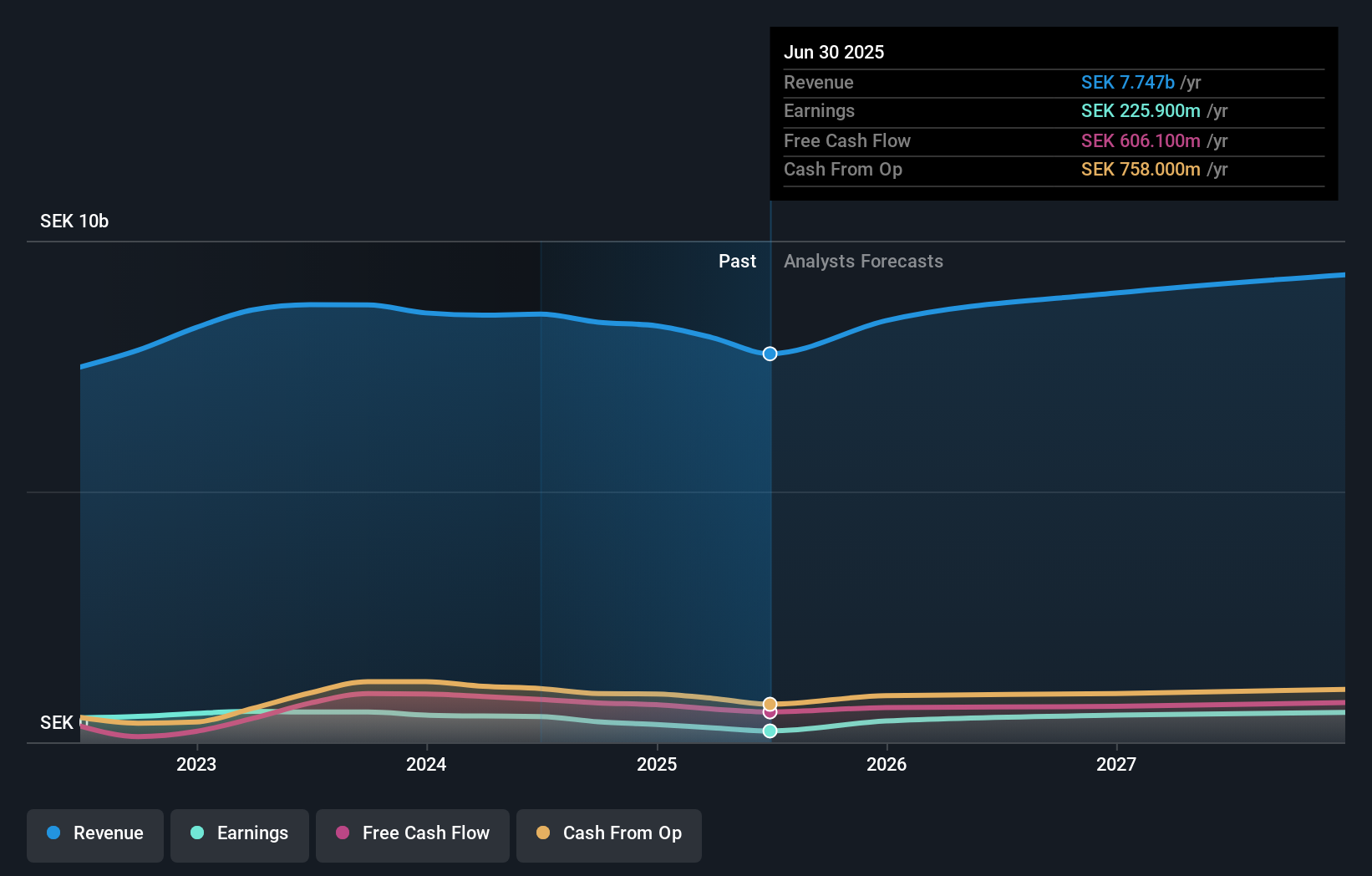Click the SEK 606.100m free cash flow value
The width and height of the screenshot is (1372, 876).
[1141, 140]
